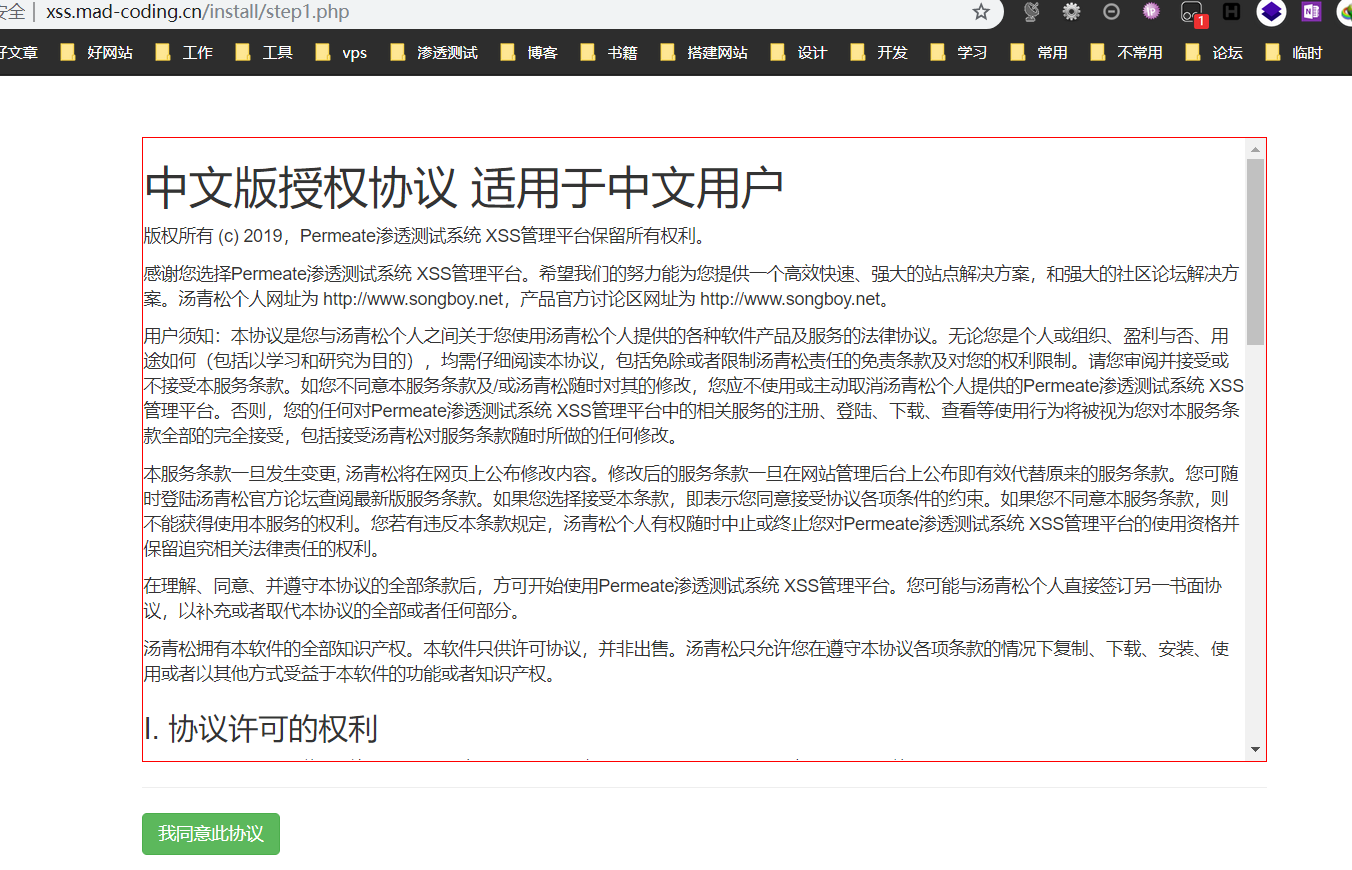The height and width of the screenshot is (870, 1352).
Task: Click the agreement scroll-down arrow
Action: 1255,749
